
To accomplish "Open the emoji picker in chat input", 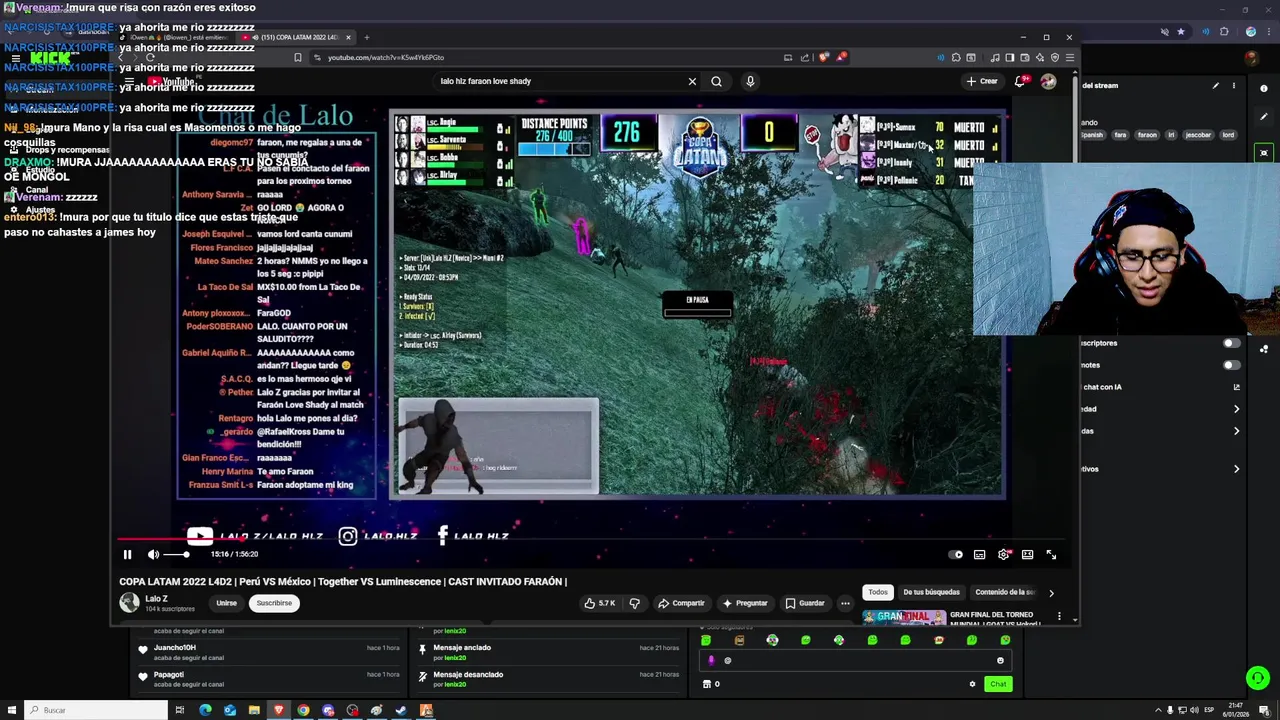I will 1000,660.
